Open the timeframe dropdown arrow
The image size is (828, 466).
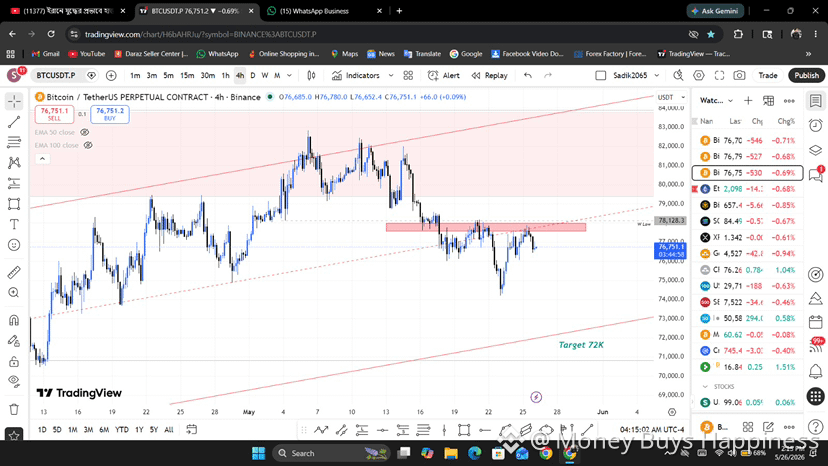tap(289, 76)
